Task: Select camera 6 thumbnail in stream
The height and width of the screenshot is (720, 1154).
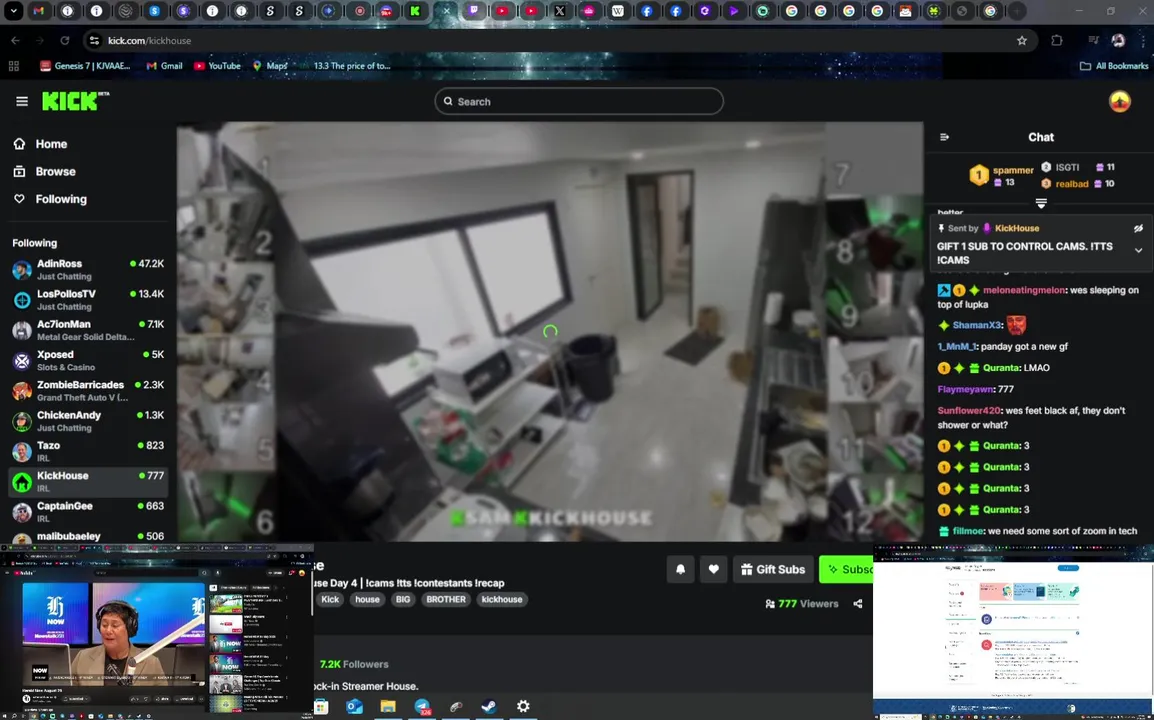Action: [225, 507]
